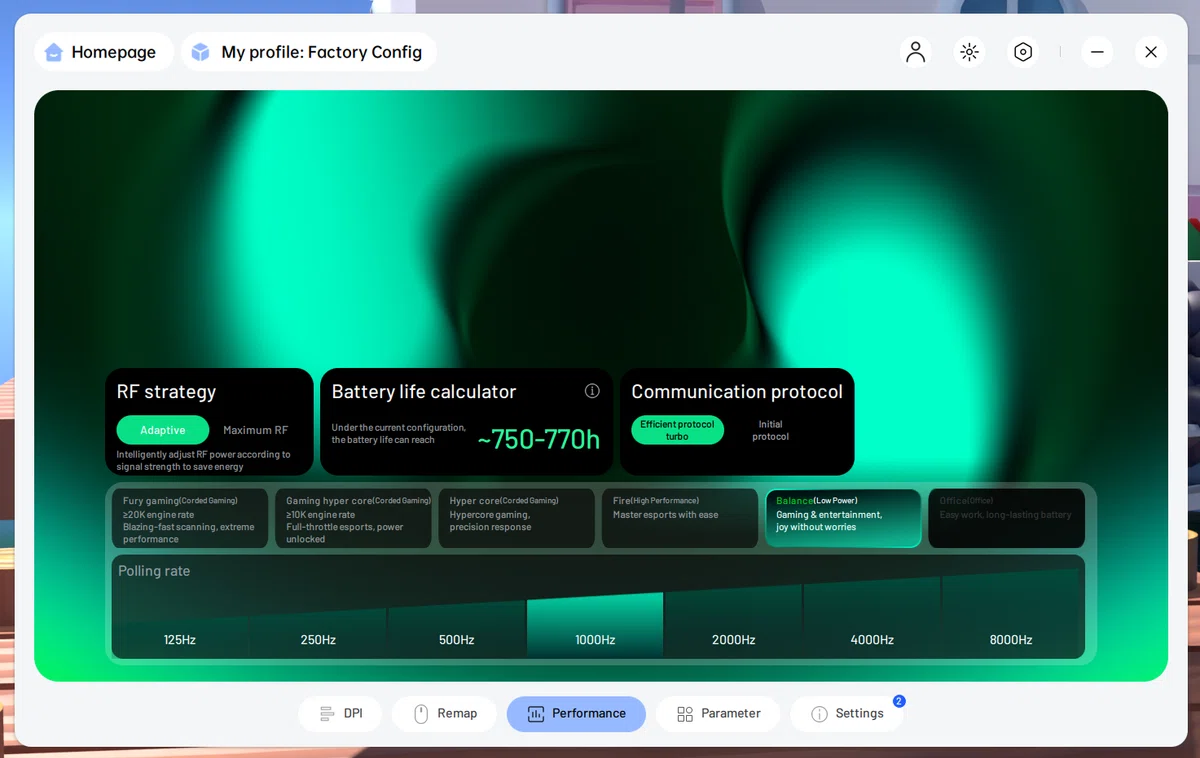Click the profile cube icon
This screenshot has height=758, width=1200.
(x=200, y=52)
